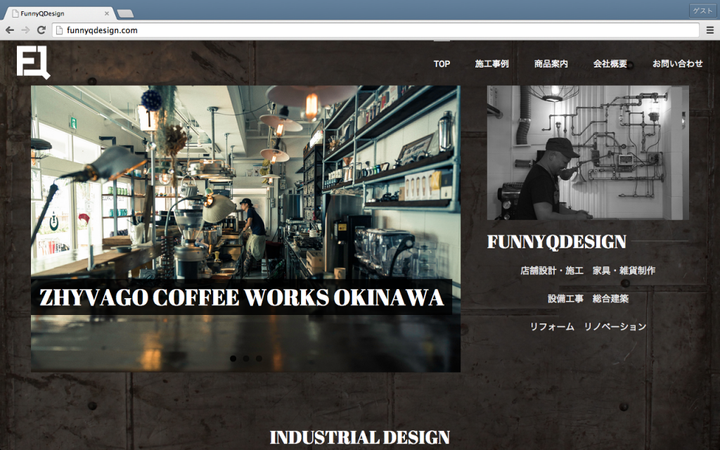Screen dimensions: 720x450
Task: Open the 商品案内 navigation link
Action: click(551, 64)
